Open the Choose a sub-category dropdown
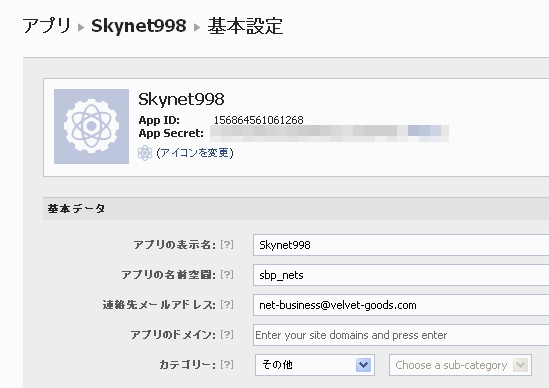Screen dimensions: 549x388 coord(460,365)
